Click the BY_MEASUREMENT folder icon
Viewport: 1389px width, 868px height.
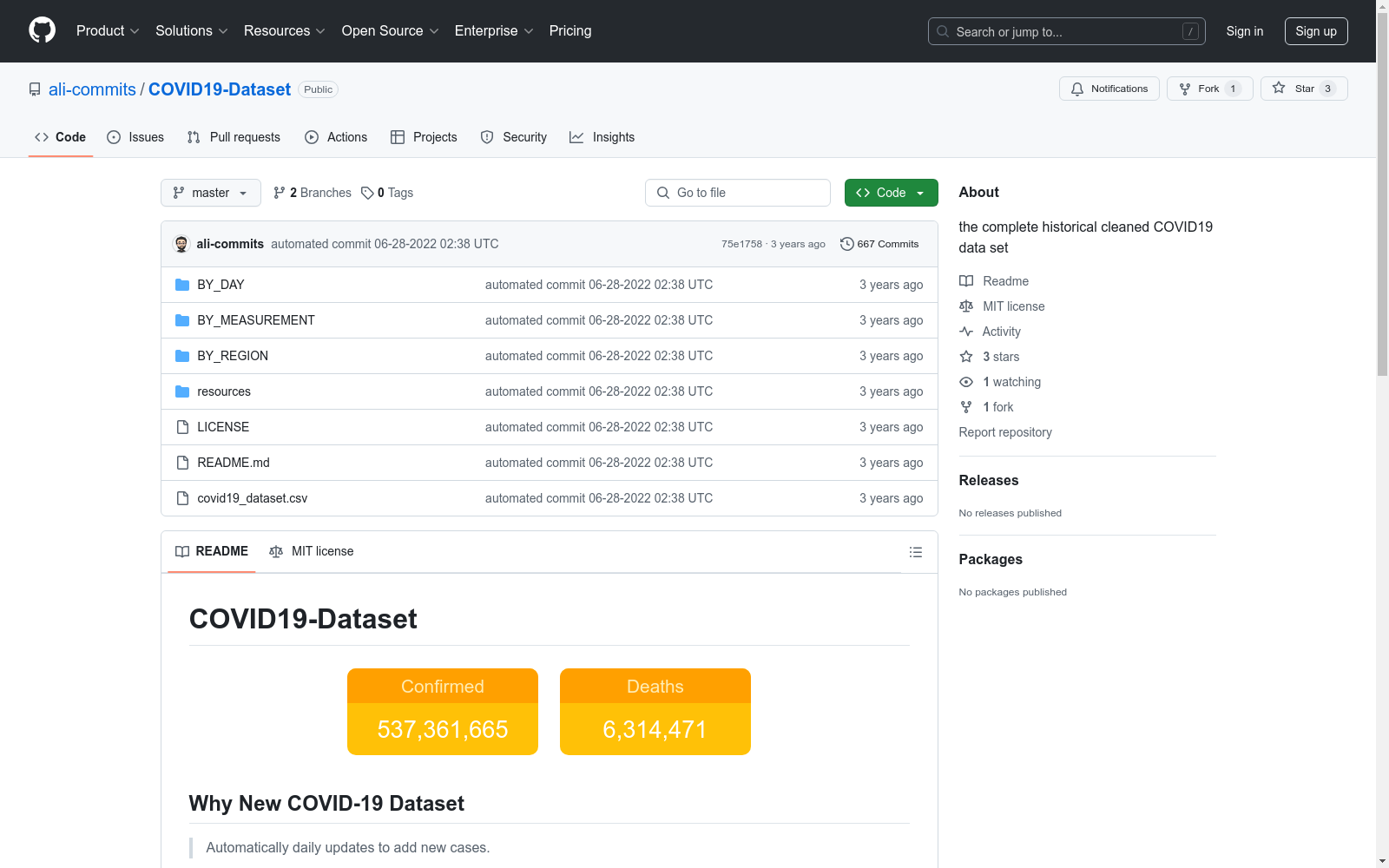pos(182,320)
